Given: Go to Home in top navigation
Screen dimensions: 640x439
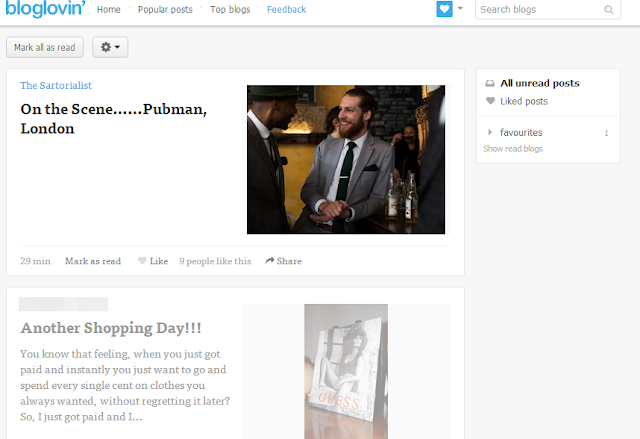Looking at the screenshot, I should [109, 9].
